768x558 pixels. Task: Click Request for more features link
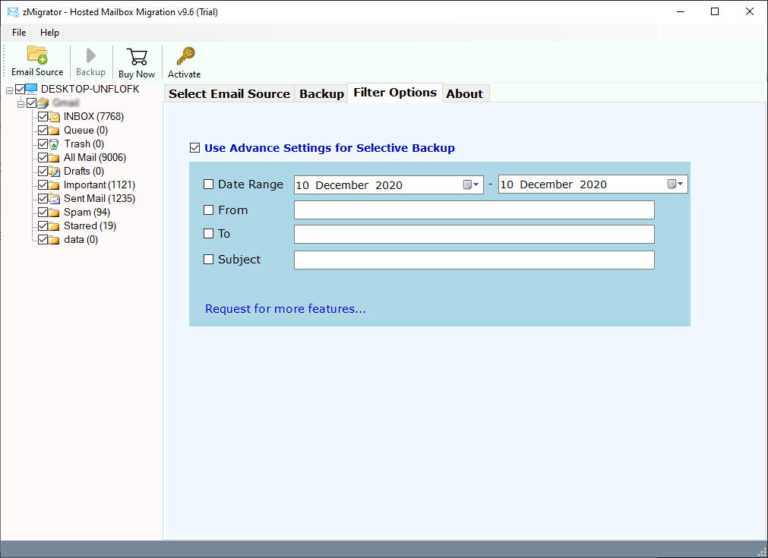285,309
